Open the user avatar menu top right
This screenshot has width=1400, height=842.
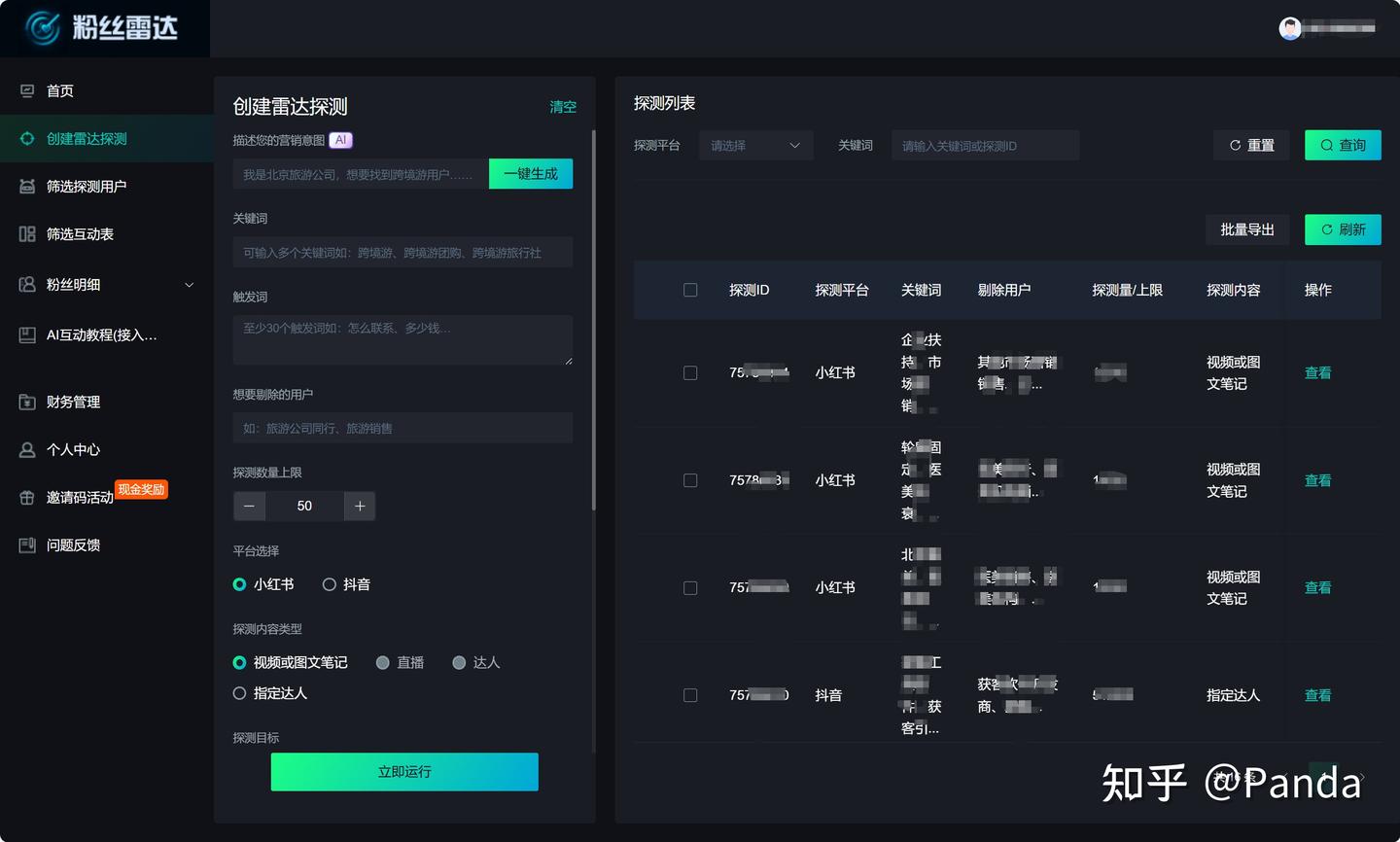pos(1290,28)
